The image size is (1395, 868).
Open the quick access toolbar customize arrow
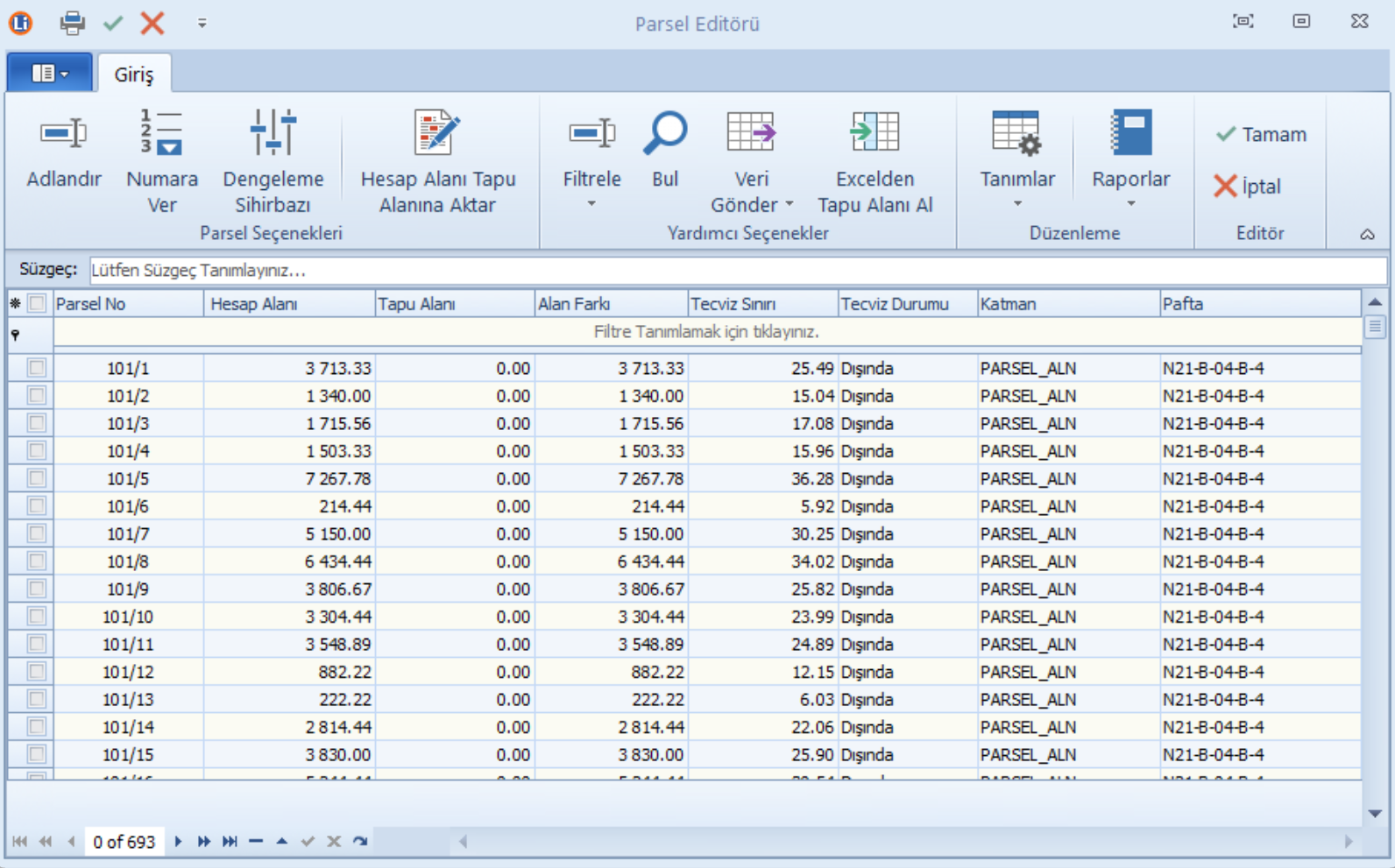pyautogui.click(x=202, y=24)
